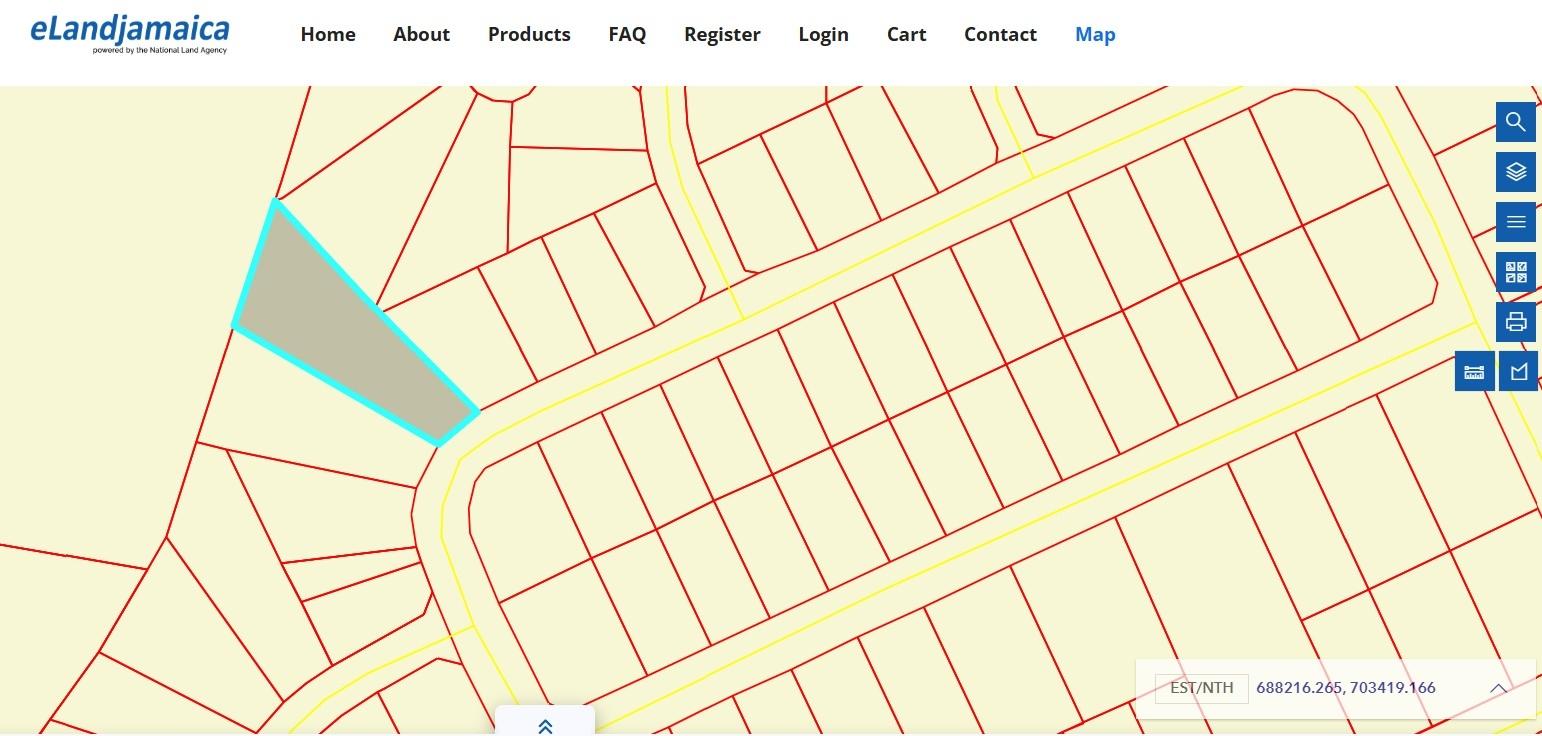Open the map search tool
The width and height of the screenshot is (1542, 736).
click(1515, 122)
